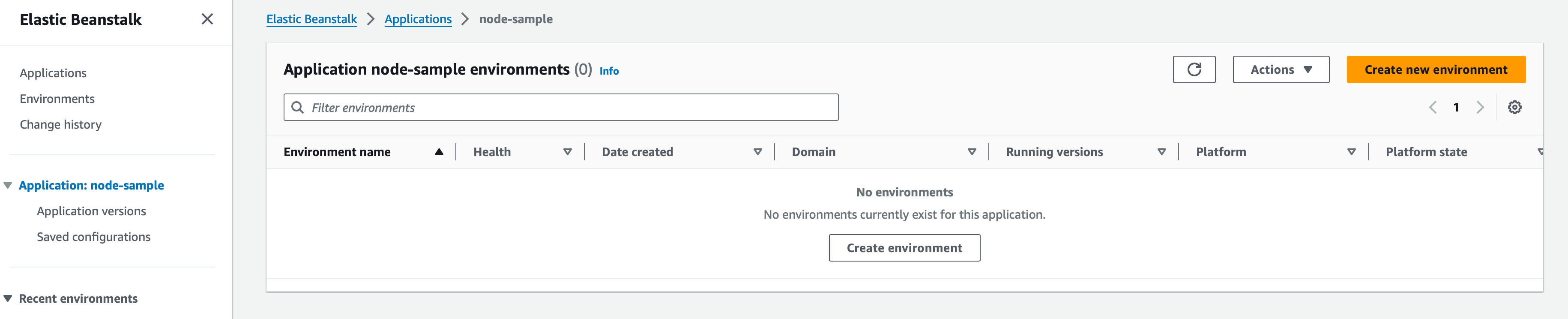The image size is (1568, 319).
Task: Sort by Health column arrow
Action: 567,152
